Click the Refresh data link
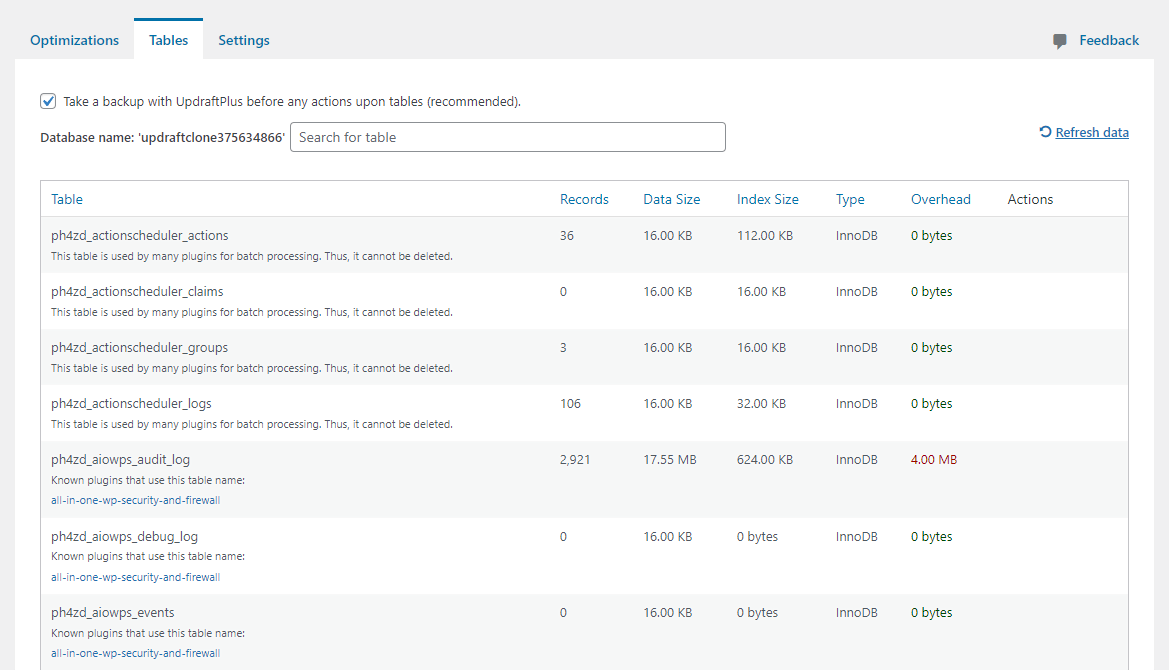This screenshot has width=1169, height=670. [1092, 132]
